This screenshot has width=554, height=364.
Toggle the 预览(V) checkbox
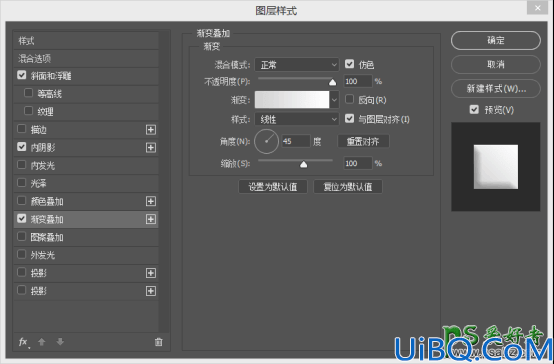point(474,110)
